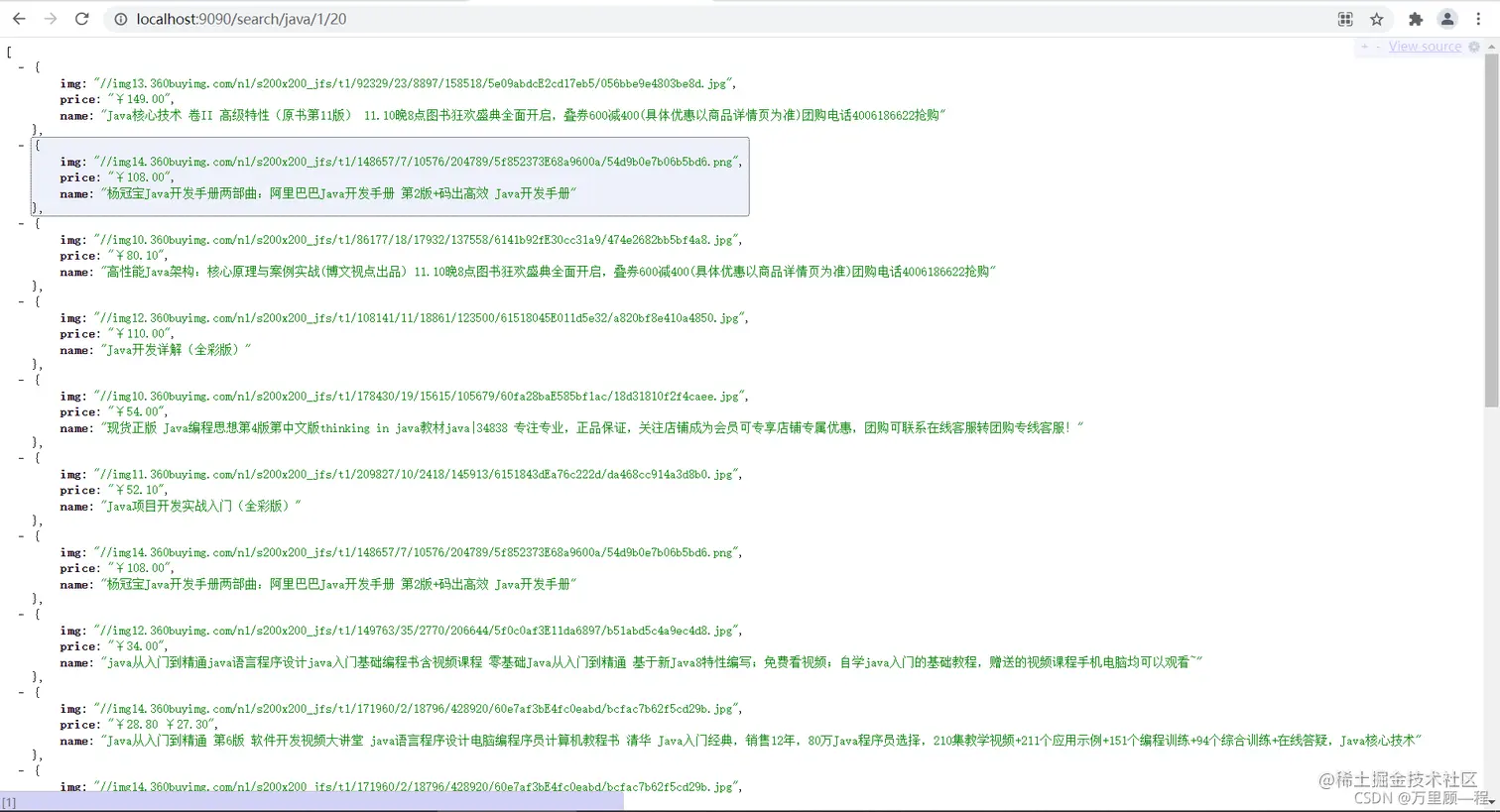Click the img11.360buyimg.com image URL

tap(417, 475)
